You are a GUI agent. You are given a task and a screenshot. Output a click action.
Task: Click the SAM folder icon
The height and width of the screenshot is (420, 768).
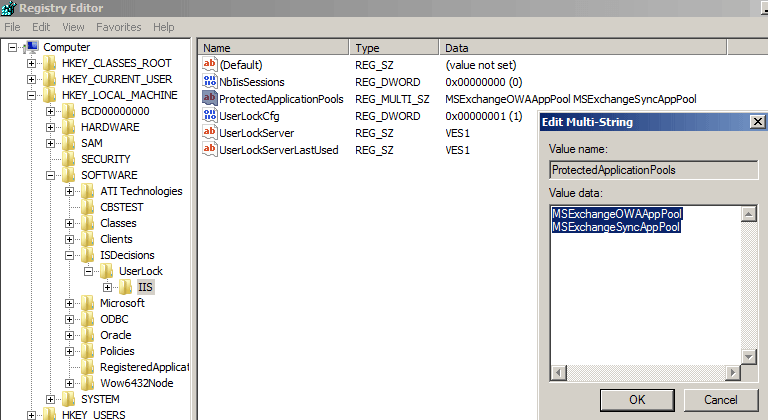[x=69, y=143]
